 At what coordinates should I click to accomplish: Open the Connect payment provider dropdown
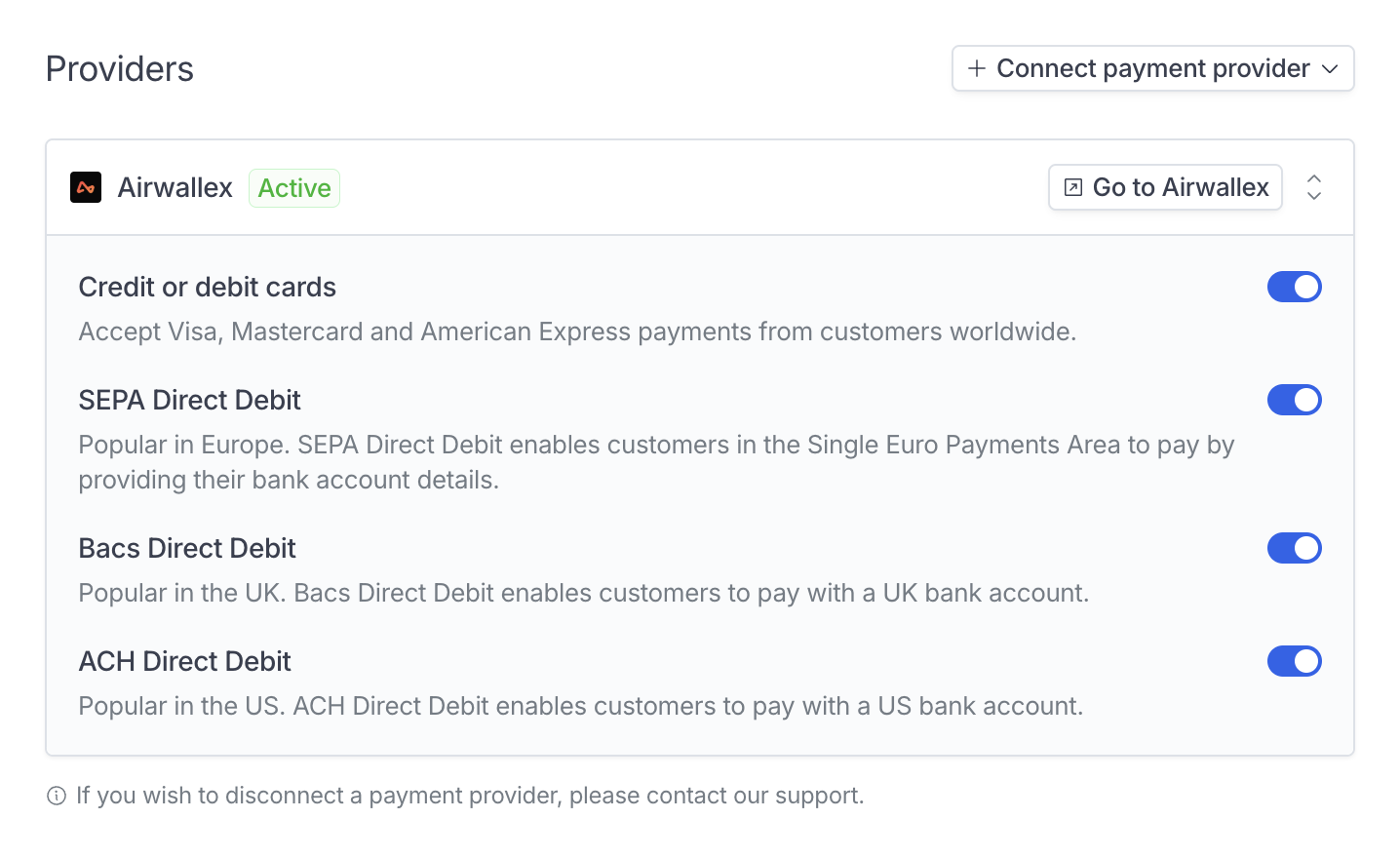(1152, 68)
